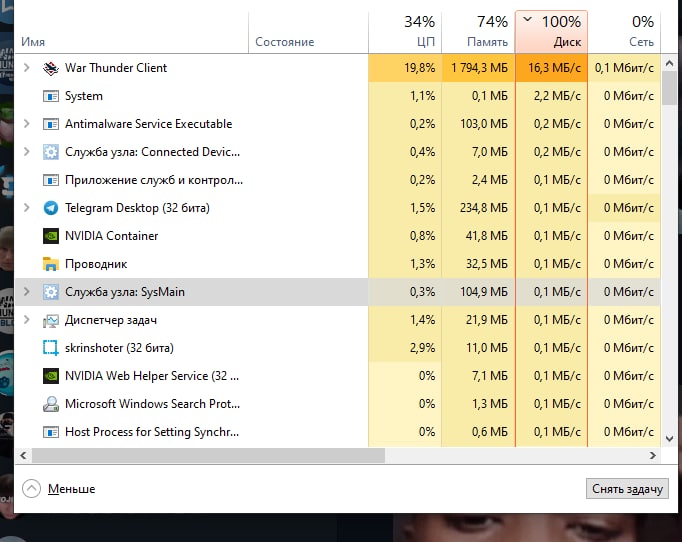Expand the War Thunder Client process
Image resolution: width=682 pixels, height=542 pixels.
click(27, 68)
